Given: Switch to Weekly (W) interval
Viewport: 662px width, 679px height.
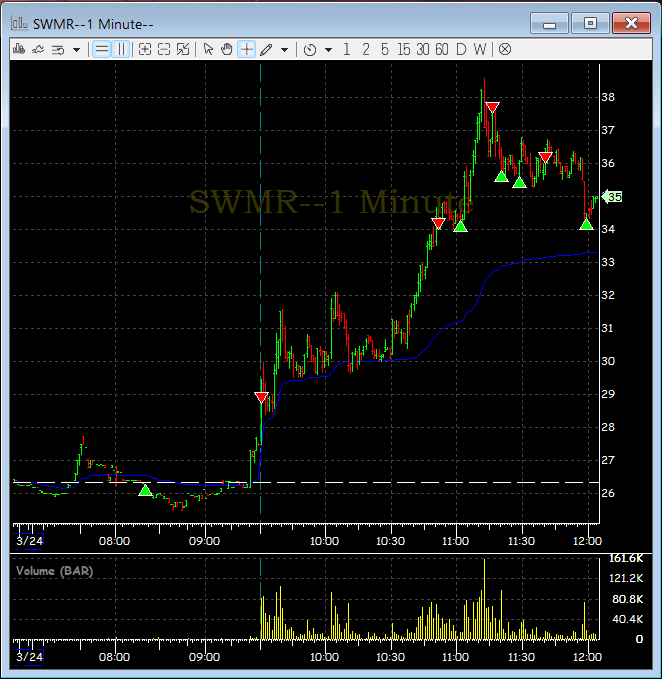Looking at the screenshot, I should tap(480, 49).
